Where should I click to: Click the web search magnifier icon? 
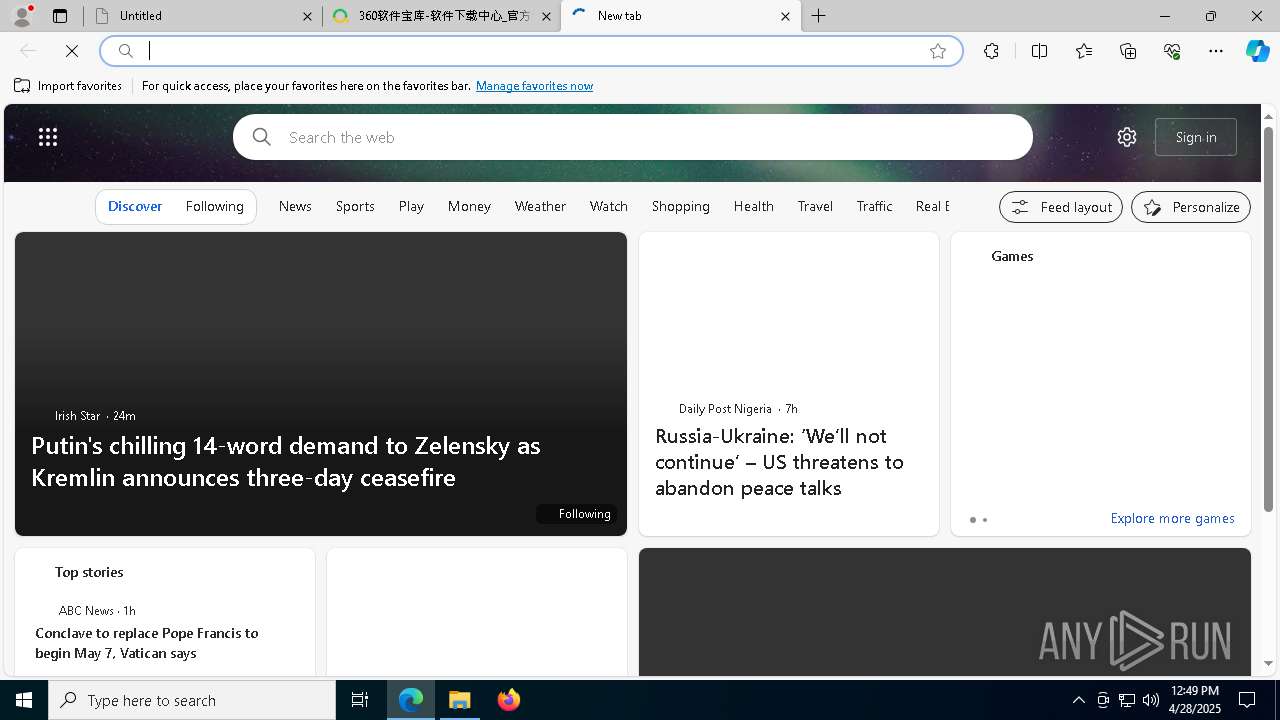262,137
